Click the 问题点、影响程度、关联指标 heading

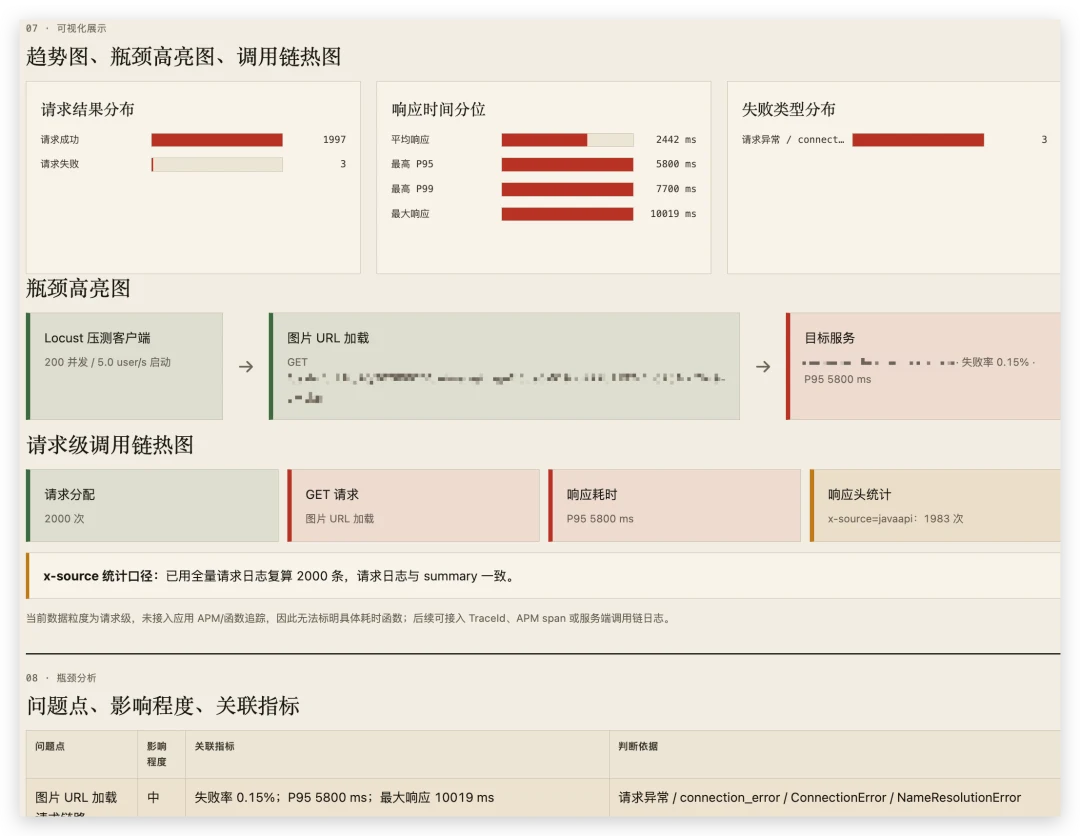(163, 706)
